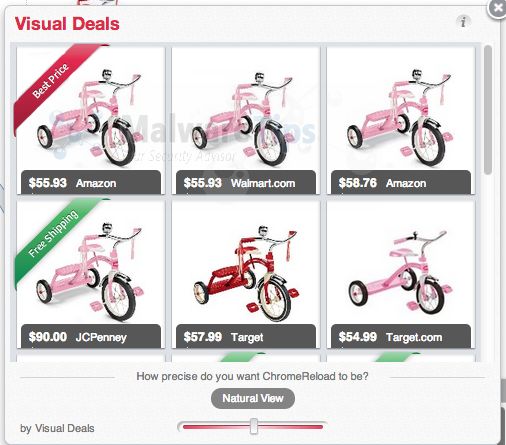
Task: Open the $54.99 Target.com tricycle deal
Action: (x=401, y=274)
